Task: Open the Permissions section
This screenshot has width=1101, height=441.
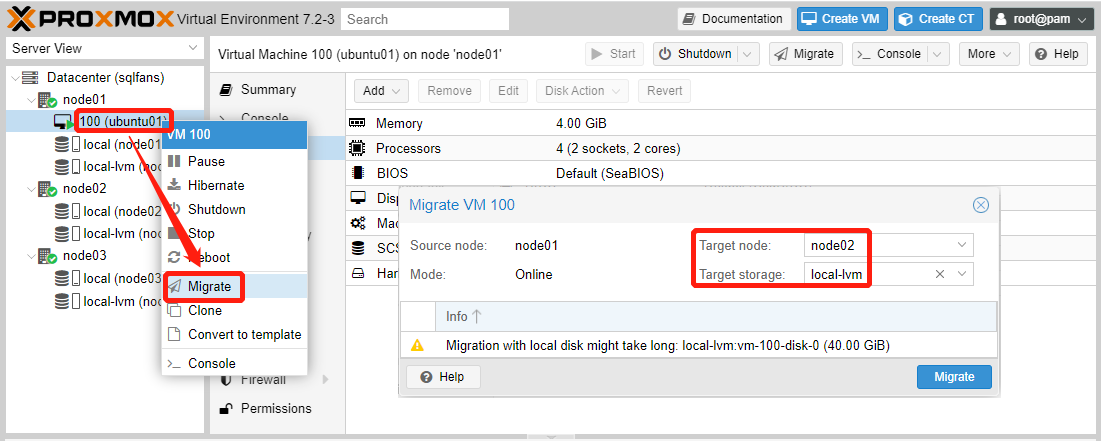Action: (x=277, y=408)
